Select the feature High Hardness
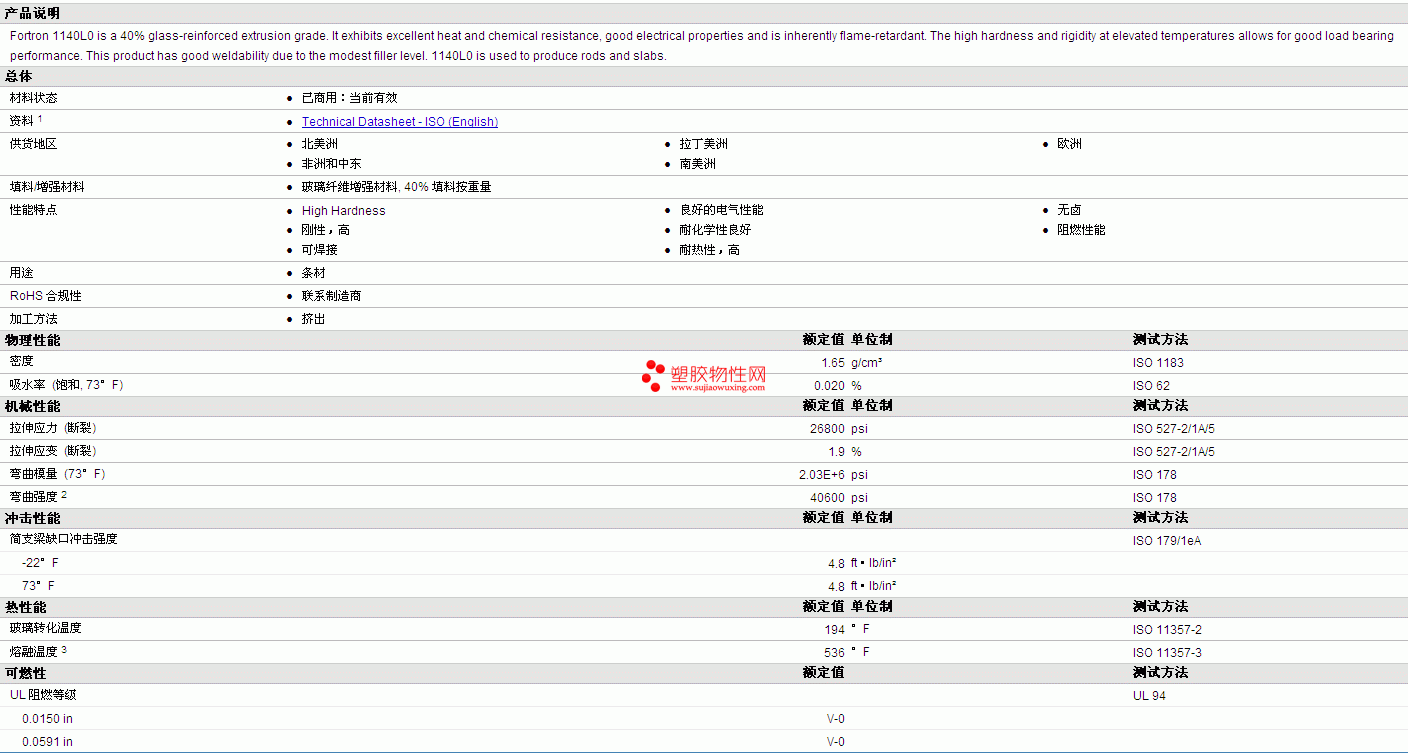This screenshot has height=753, width=1408. click(x=344, y=211)
